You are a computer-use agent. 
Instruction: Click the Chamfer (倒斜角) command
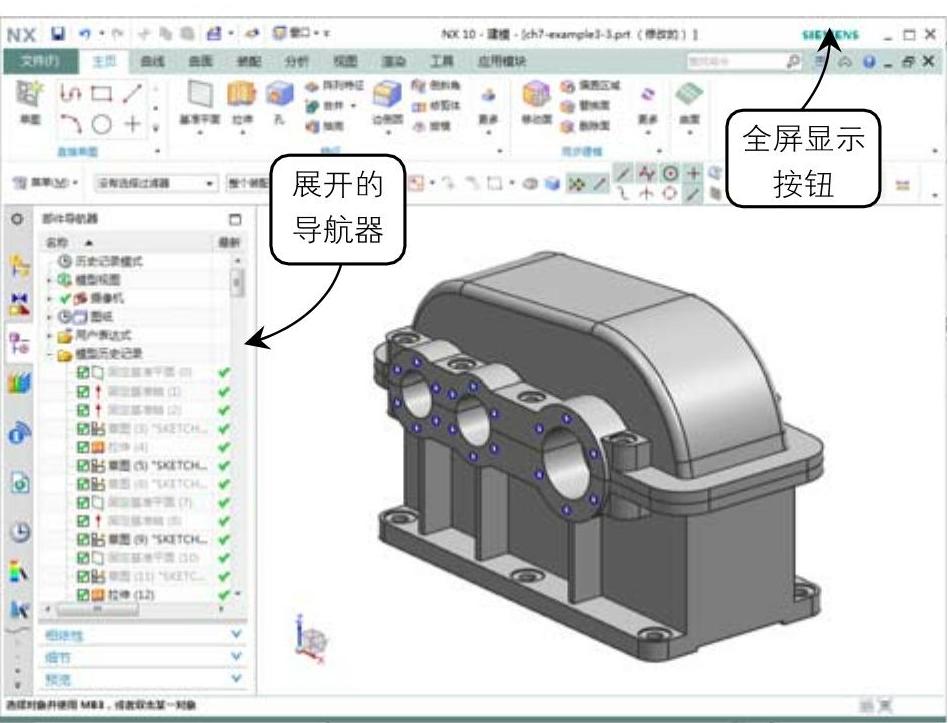tap(435, 86)
